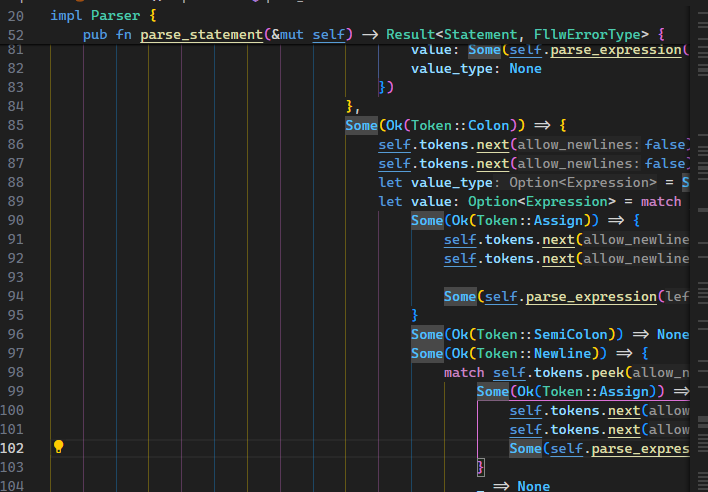Click the 'match' keyword on line 98
The image size is (708, 492).
pos(464,372)
